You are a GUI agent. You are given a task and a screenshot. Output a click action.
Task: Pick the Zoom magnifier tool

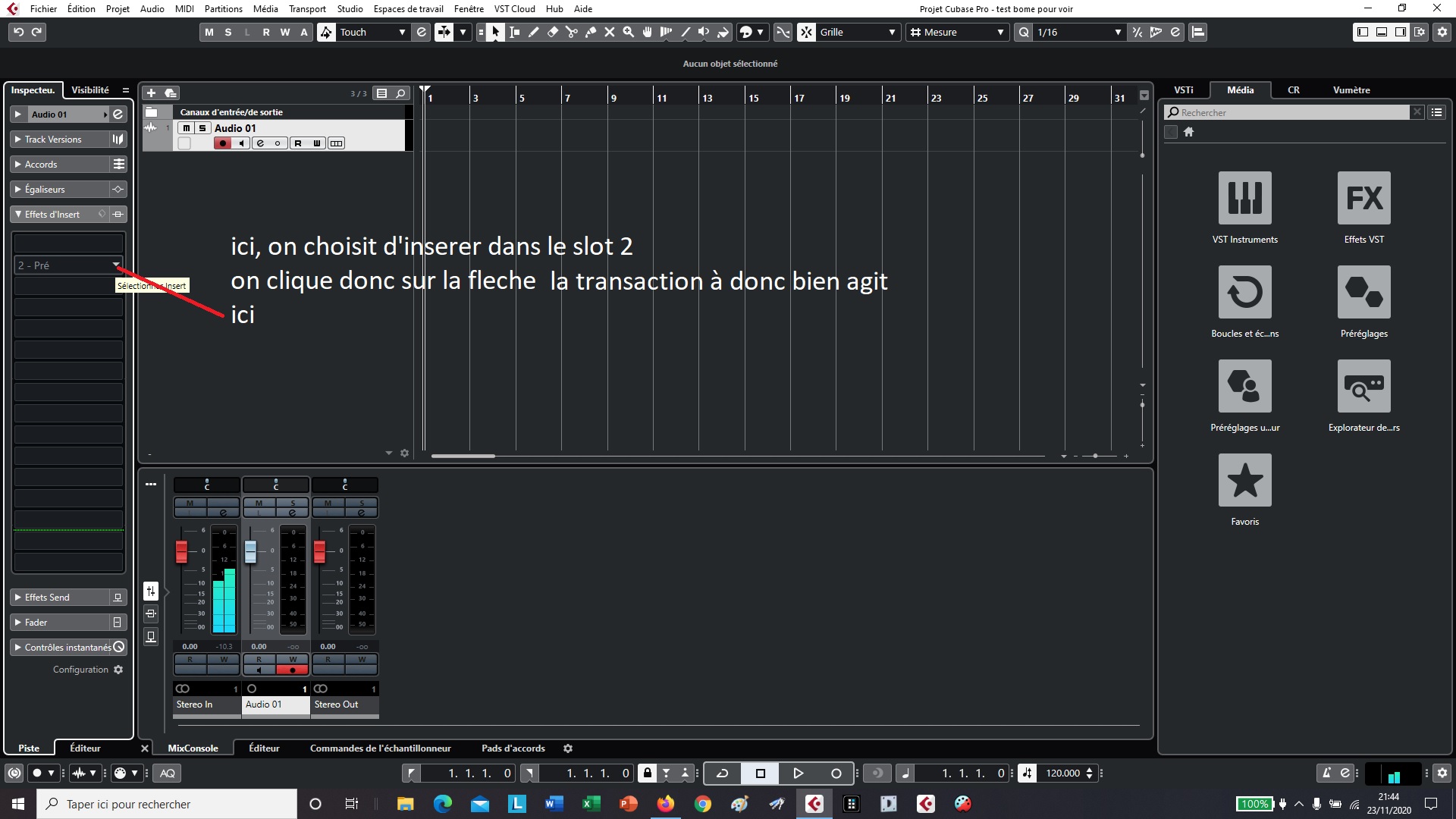coord(628,33)
